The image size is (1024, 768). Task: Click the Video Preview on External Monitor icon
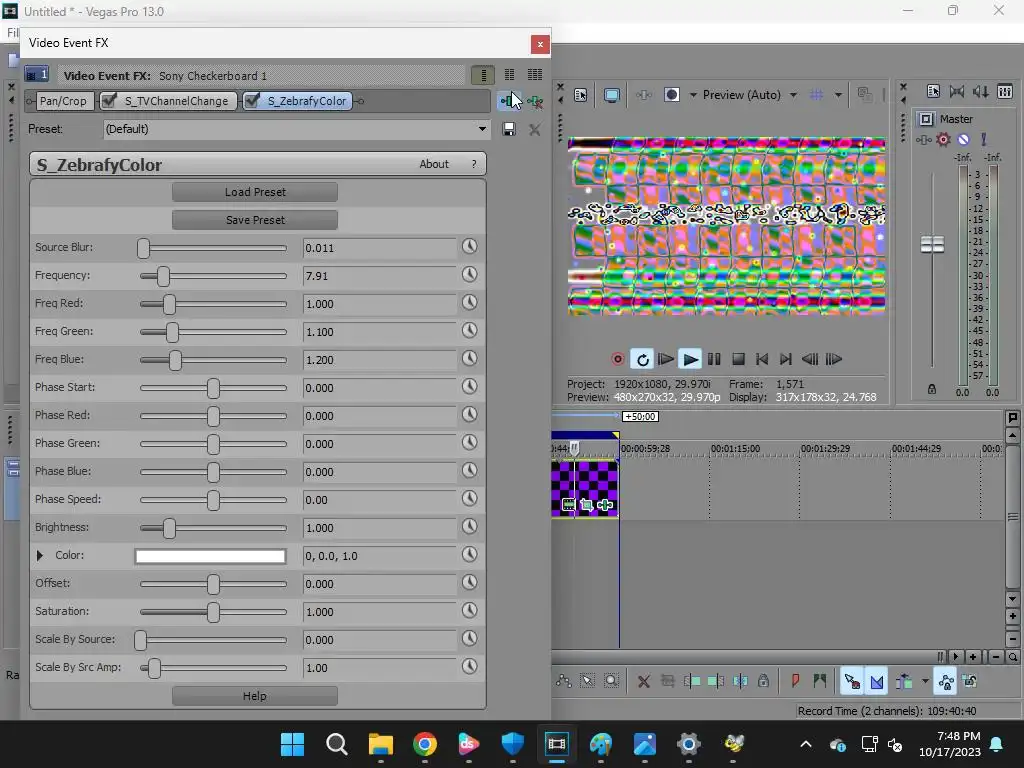pyautogui.click(x=612, y=95)
